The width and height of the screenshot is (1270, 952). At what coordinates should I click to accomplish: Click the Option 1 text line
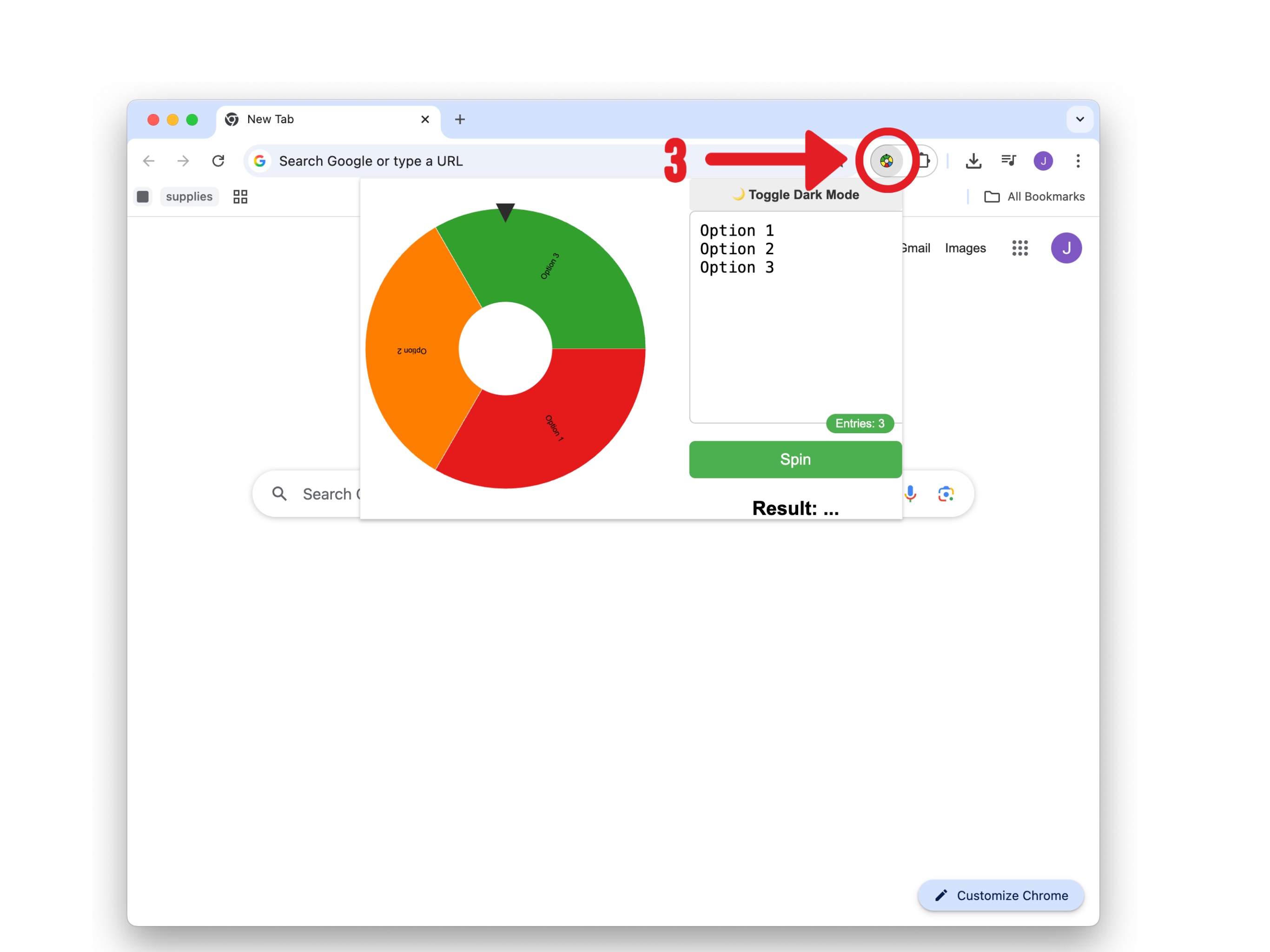pyautogui.click(x=737, y=230)
